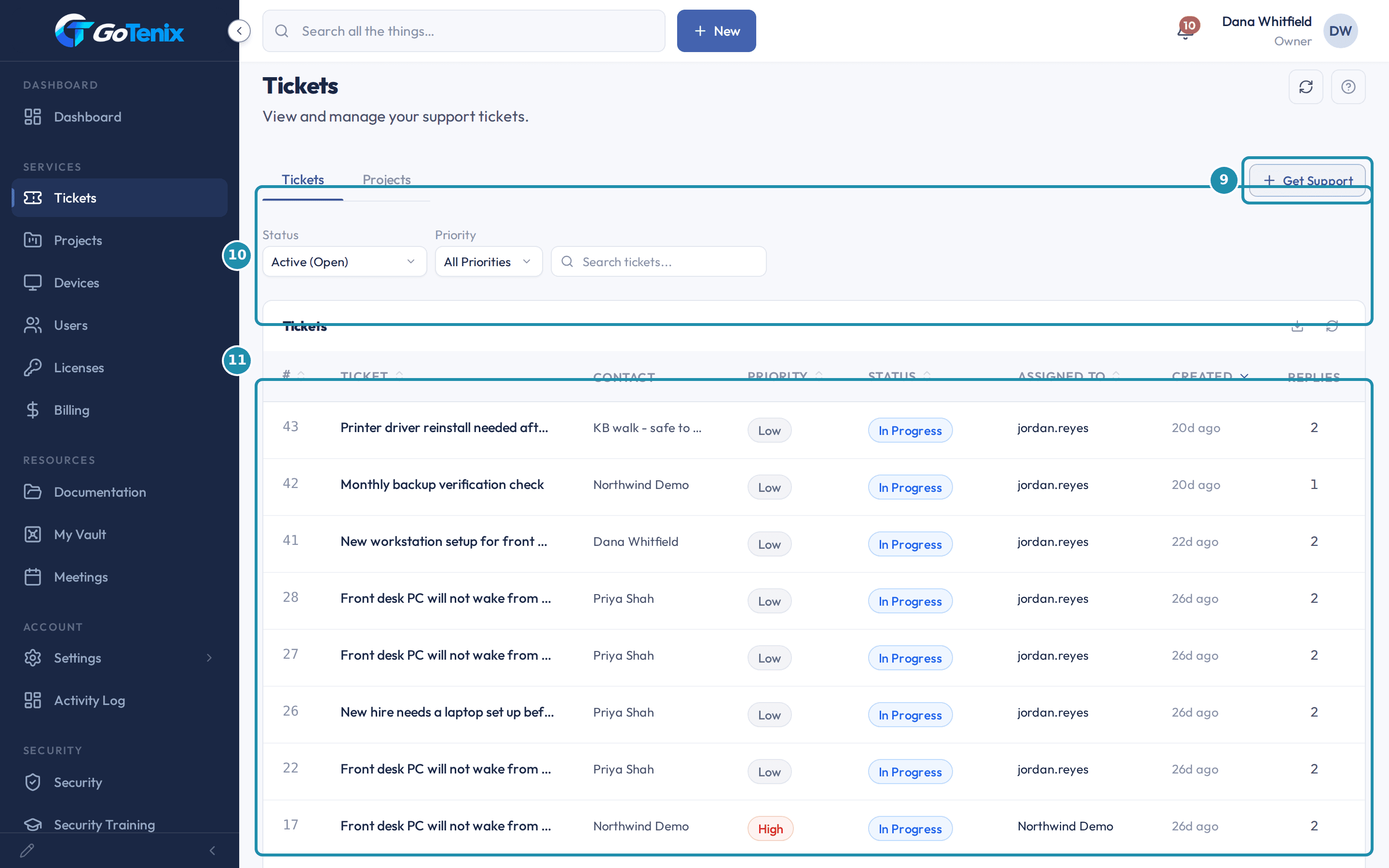Click the Get Support button
The height and width of the screenshot is (868, 1389).
pos(1307,180)
